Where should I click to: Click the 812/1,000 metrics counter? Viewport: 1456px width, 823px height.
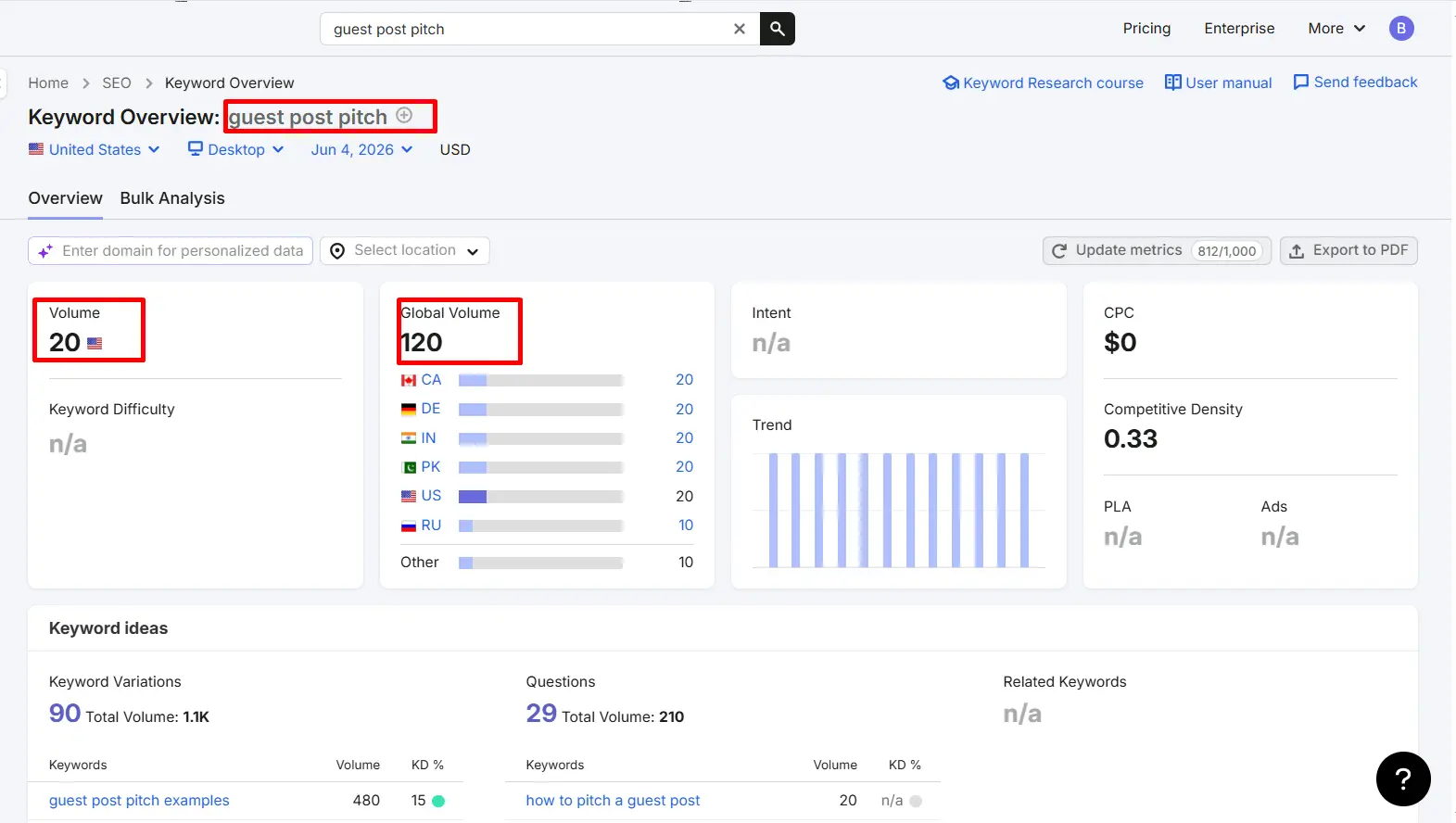1226,251
